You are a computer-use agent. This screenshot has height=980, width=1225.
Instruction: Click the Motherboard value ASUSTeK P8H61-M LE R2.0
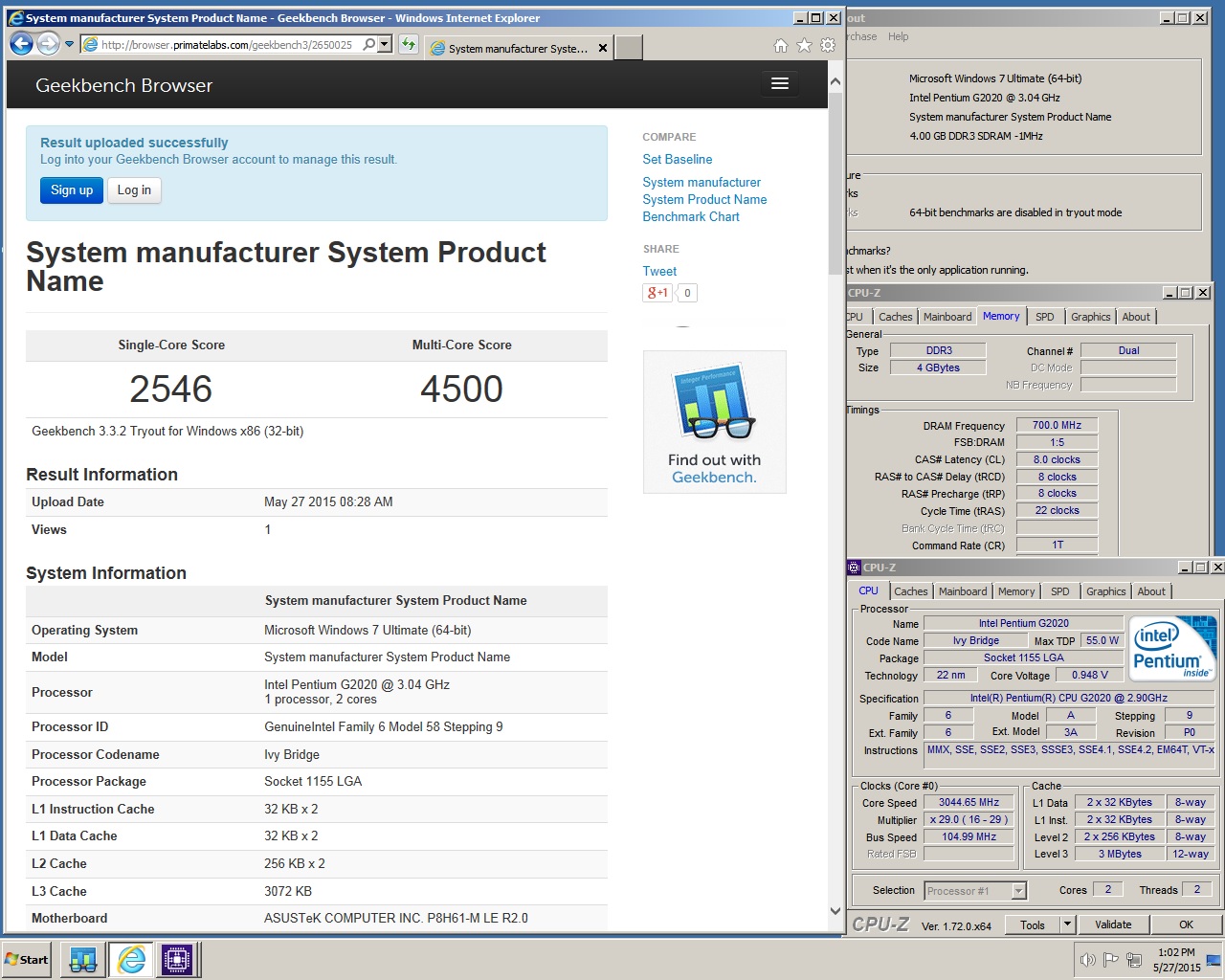[x=396, y=918]
